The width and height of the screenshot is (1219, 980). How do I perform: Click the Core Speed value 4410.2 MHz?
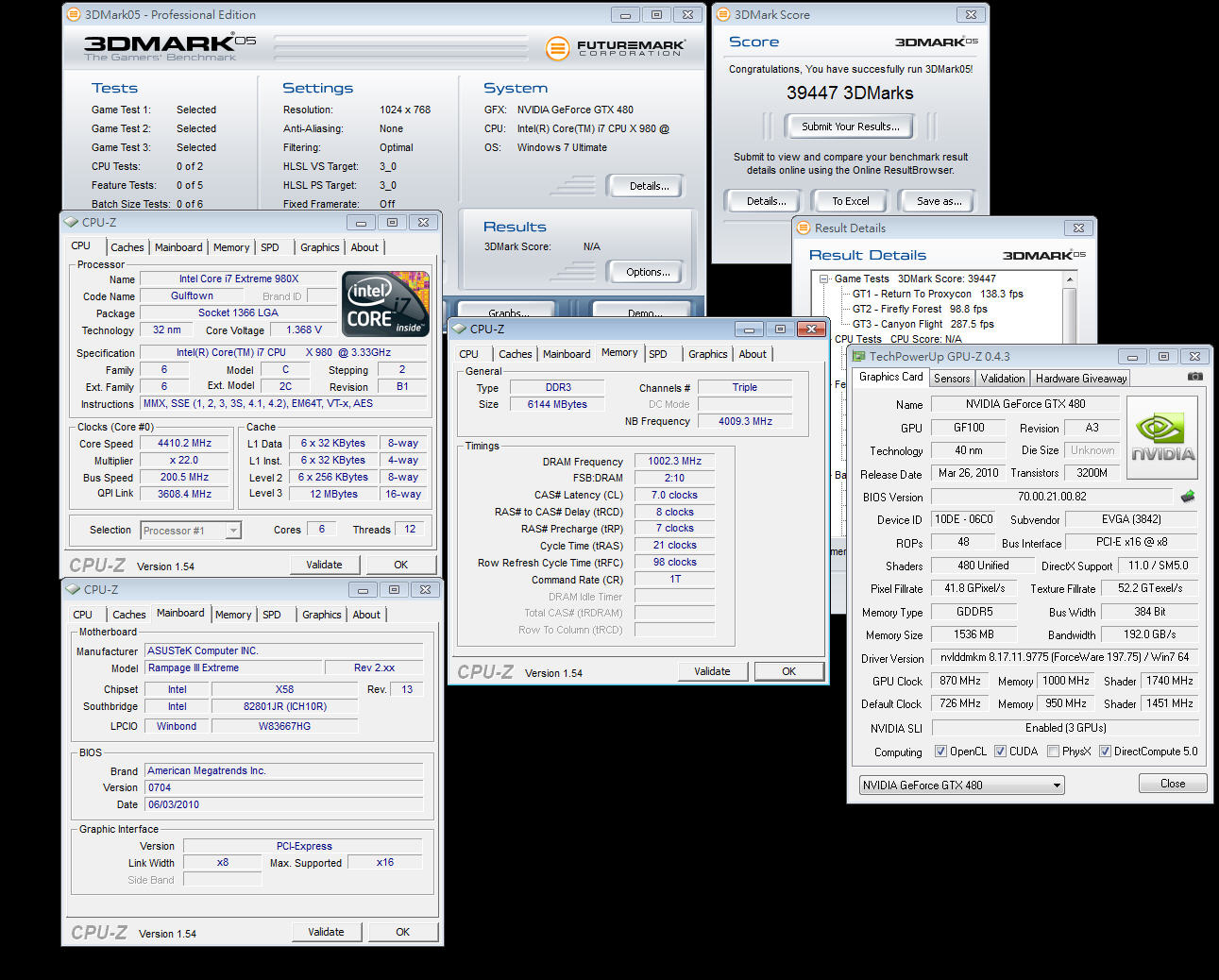coord(185,443)
